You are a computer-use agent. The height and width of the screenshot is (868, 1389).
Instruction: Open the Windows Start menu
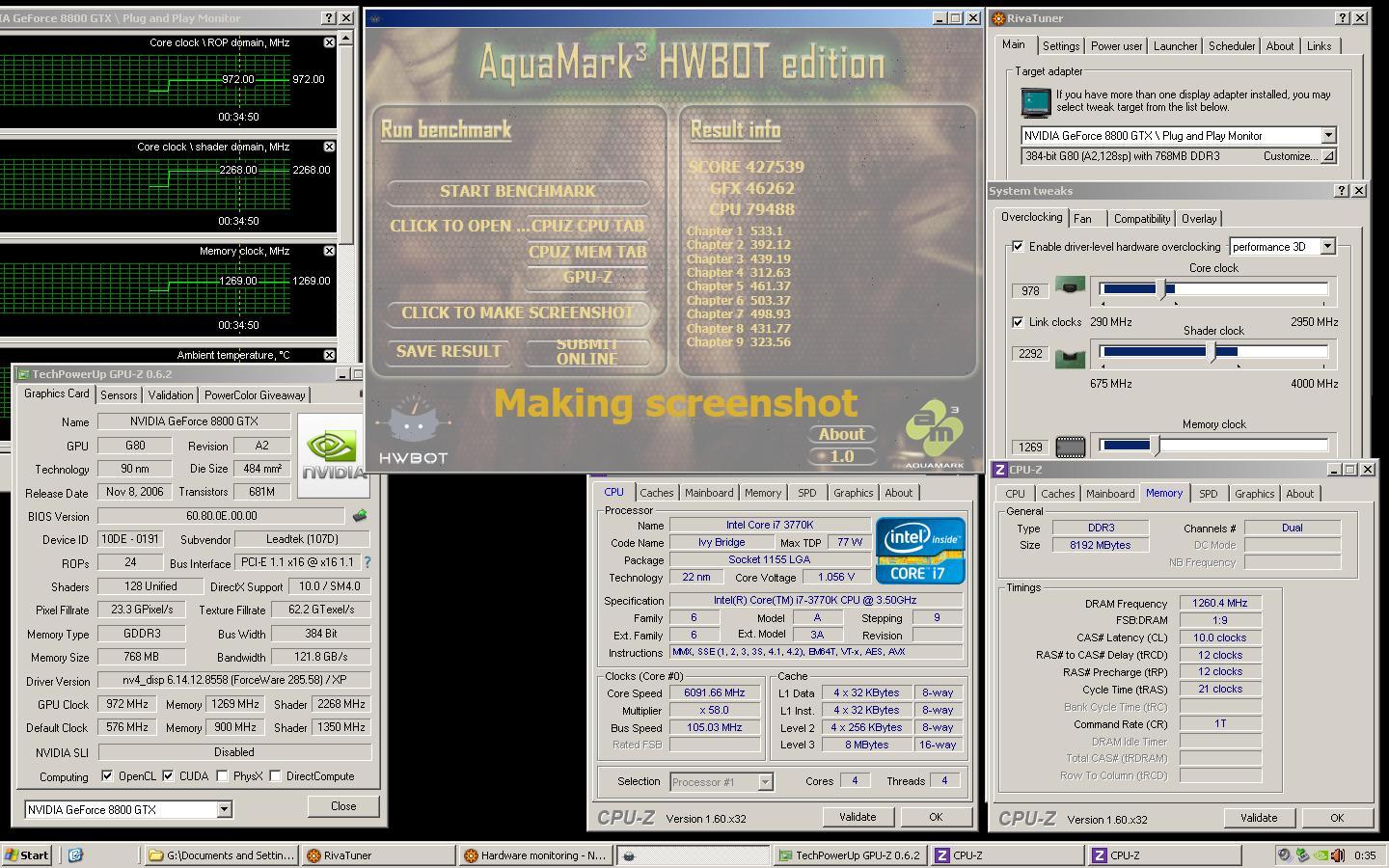pos(26,855)
